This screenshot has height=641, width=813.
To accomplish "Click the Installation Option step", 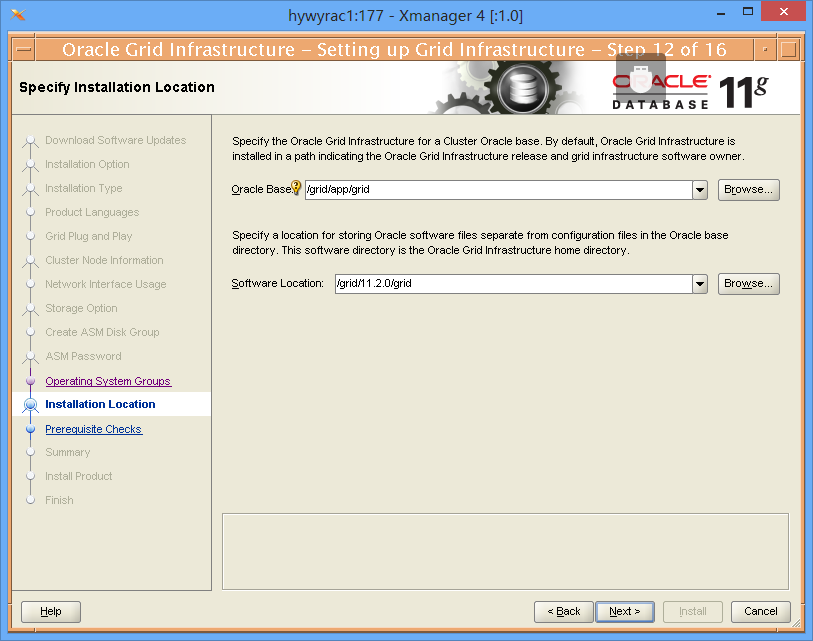I will (87, 164).
